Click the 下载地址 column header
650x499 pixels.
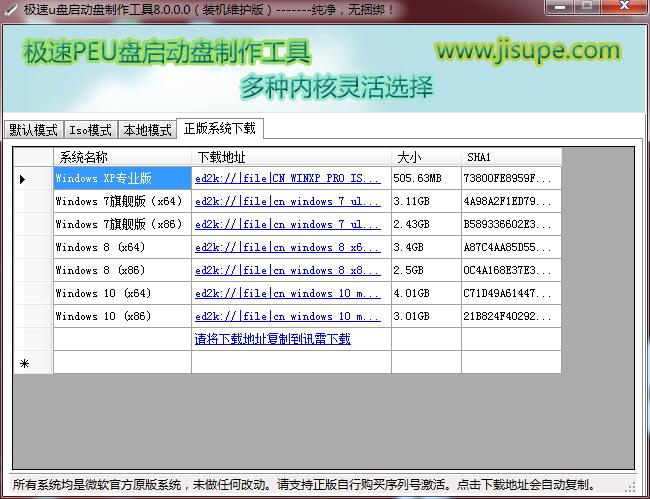tap(291, 157)
